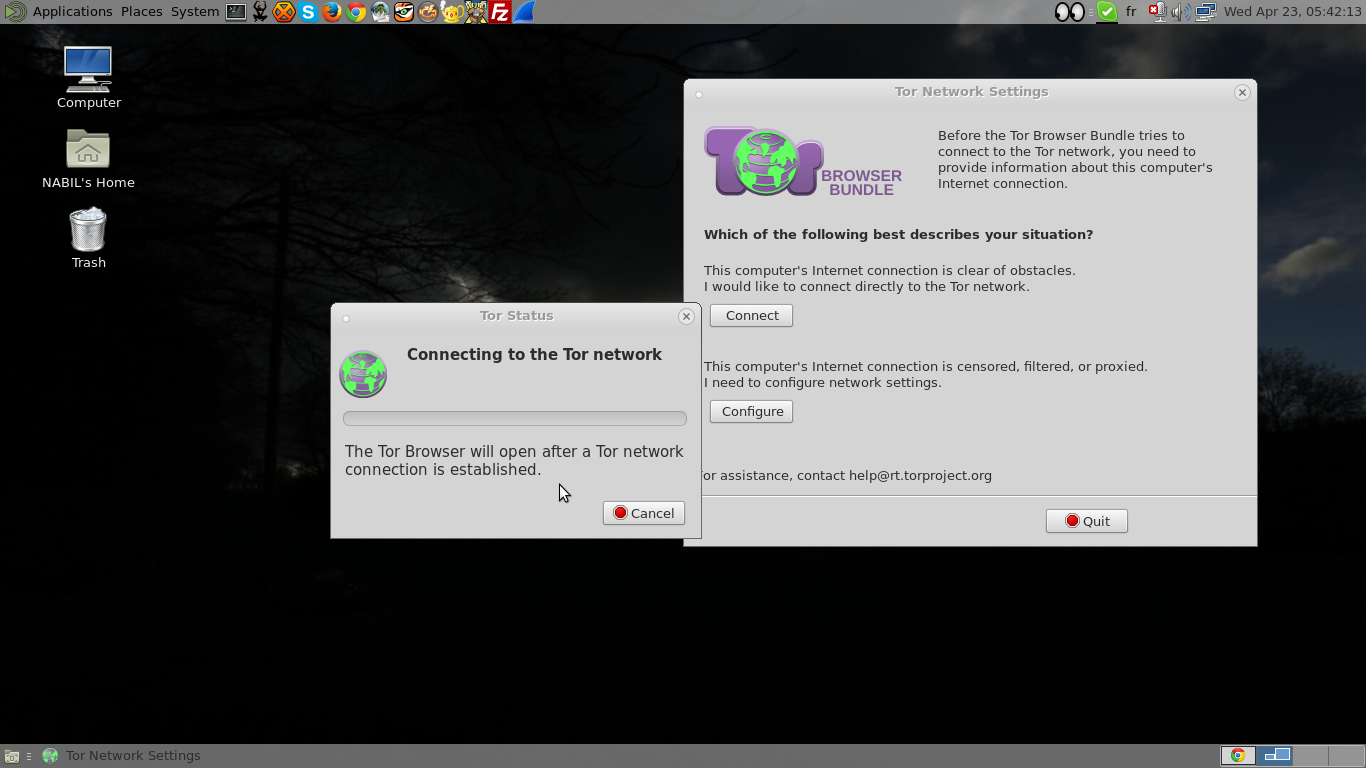Open the volume speaker tray icon

tap(1181, 12)
